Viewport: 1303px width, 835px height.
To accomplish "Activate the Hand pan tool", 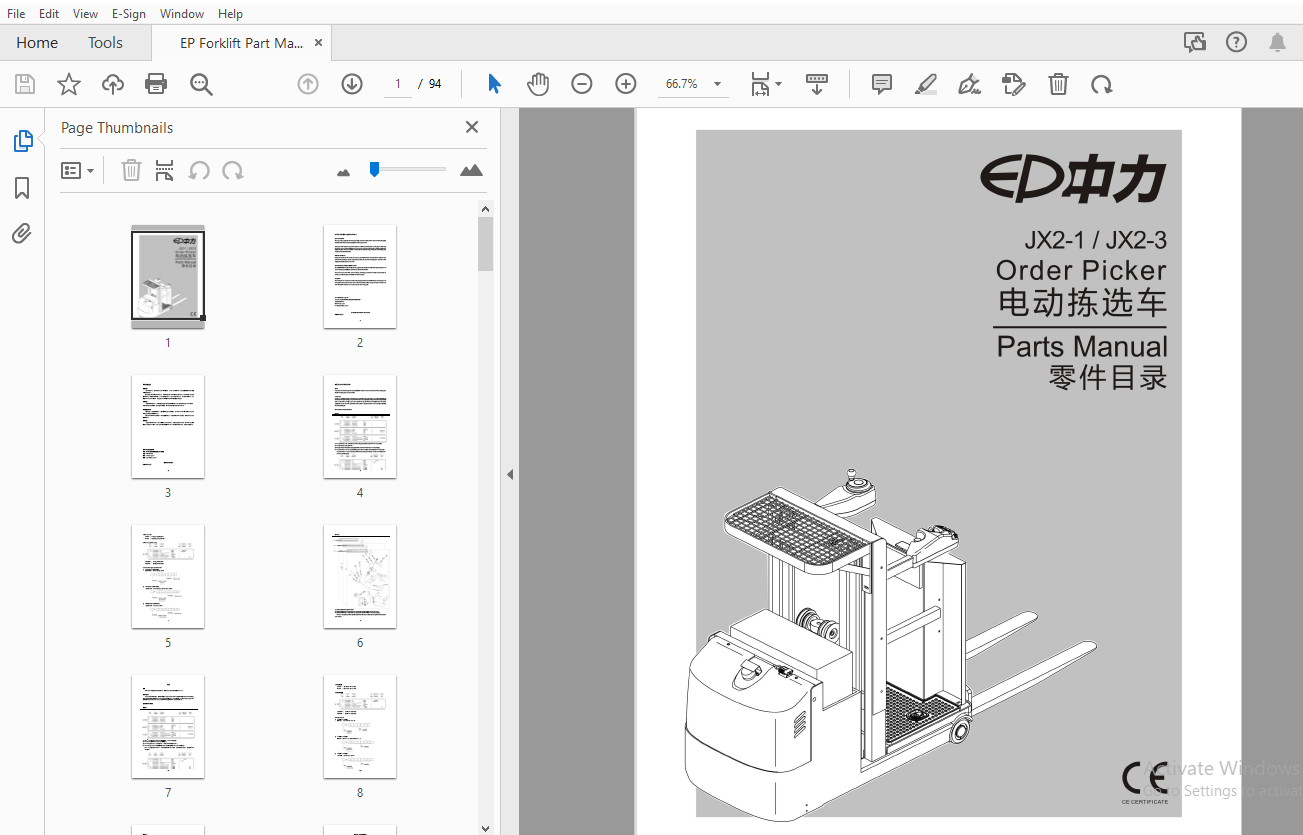I will click(538, 84).
